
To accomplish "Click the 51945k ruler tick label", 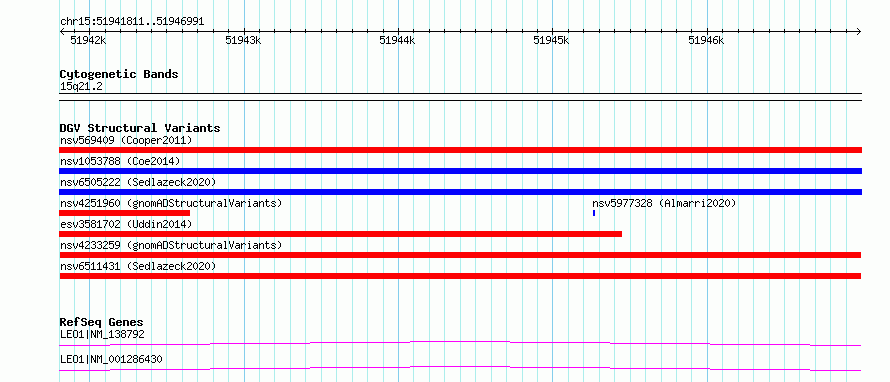I will pyautogui.click(x=551, y=40).
